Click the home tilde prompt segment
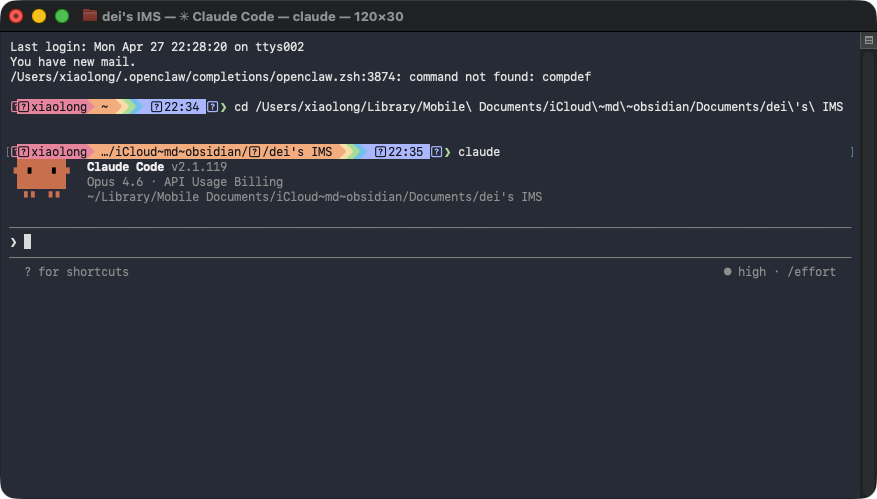The height and width of the screenshot is (499, 877). pyautogui.click(x=104, y=107)
